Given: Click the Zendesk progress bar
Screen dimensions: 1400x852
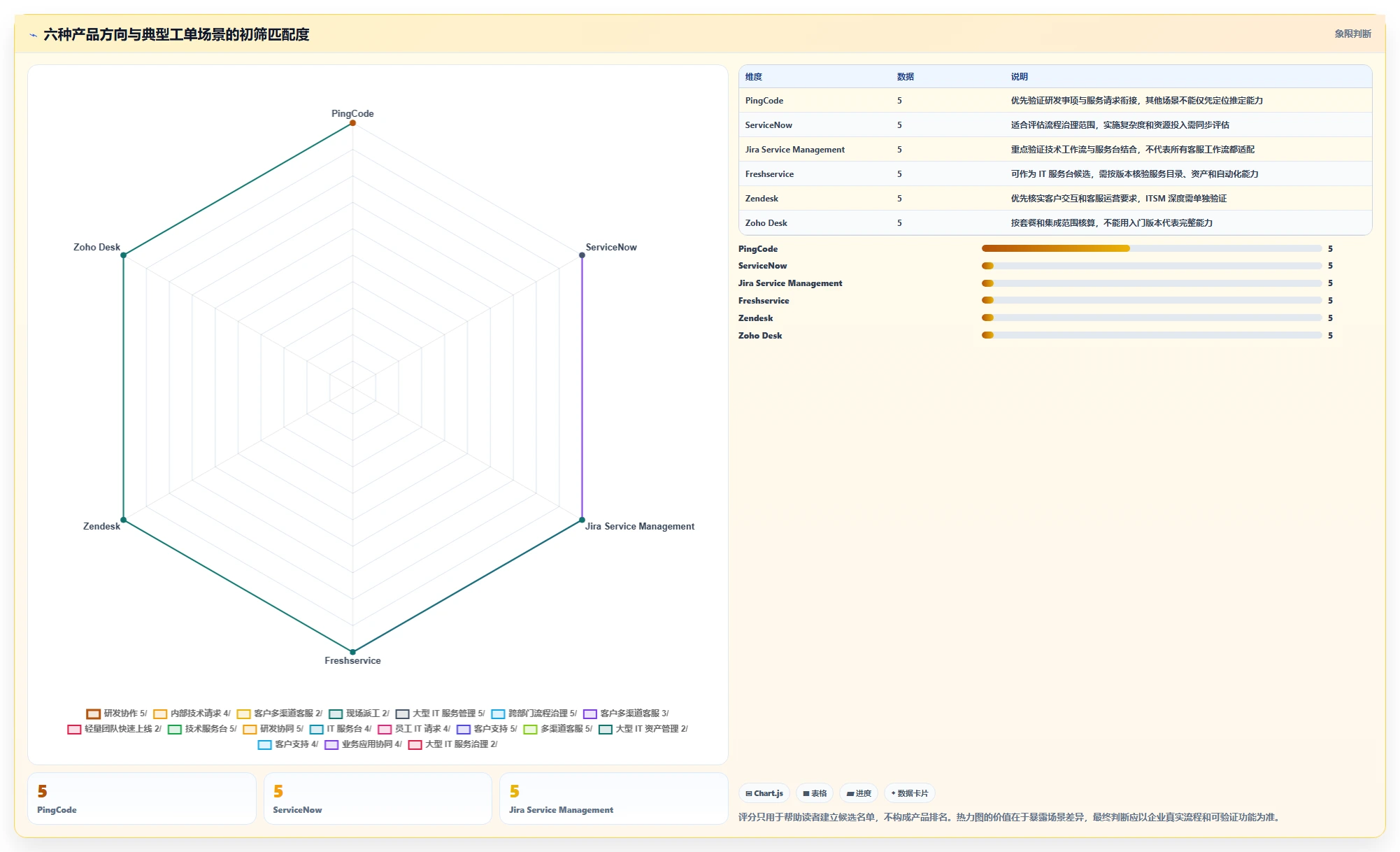Looking at the screenshot, I should click(x=1152, y=318).
